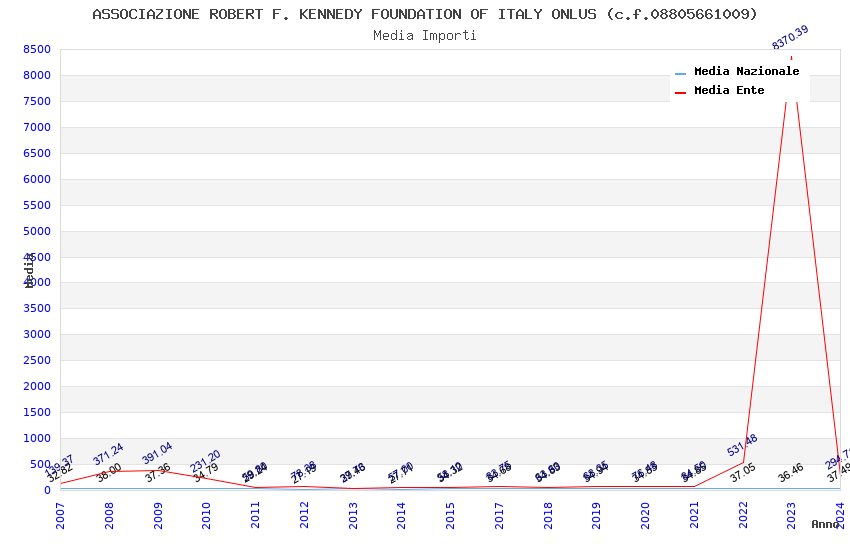Viewport: 850px width, 550px height.
Task: Click the chart title ASSOCIAZIONE ROBERT F. KENNEDY FOUNDATION
Action: (x=424, y=14)
